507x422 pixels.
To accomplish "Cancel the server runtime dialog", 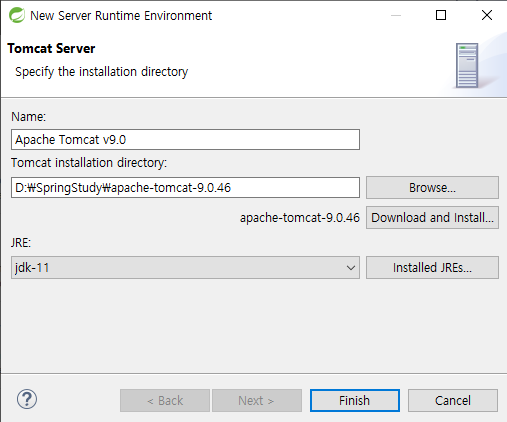I will coord(453,400).
